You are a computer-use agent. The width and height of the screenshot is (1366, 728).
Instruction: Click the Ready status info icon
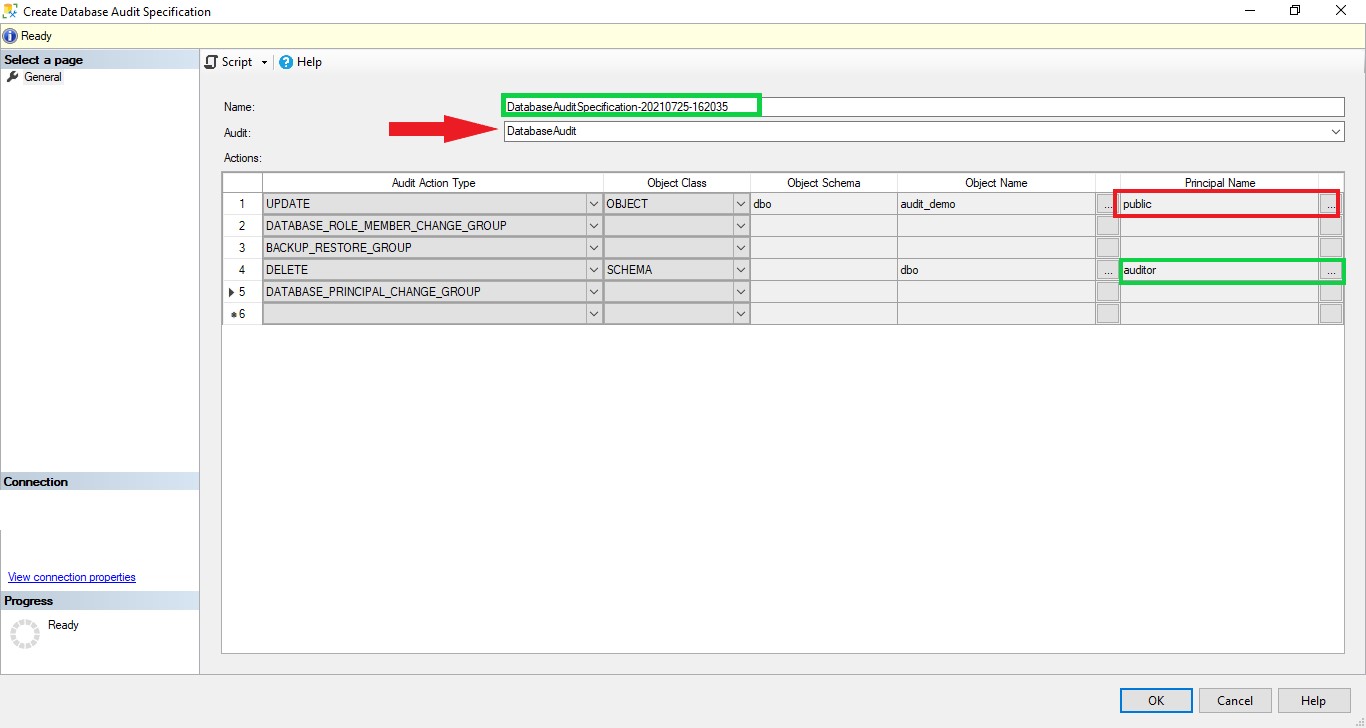coord(9,36)
